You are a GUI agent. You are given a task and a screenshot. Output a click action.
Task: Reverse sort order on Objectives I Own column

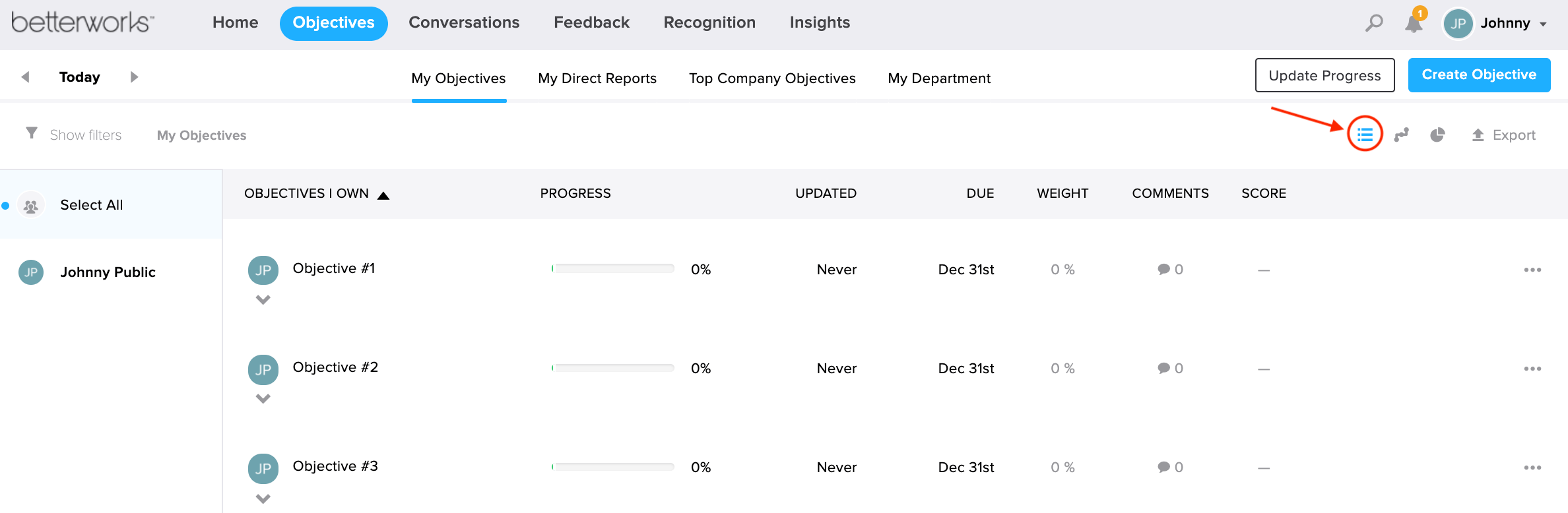pos(383,193)
